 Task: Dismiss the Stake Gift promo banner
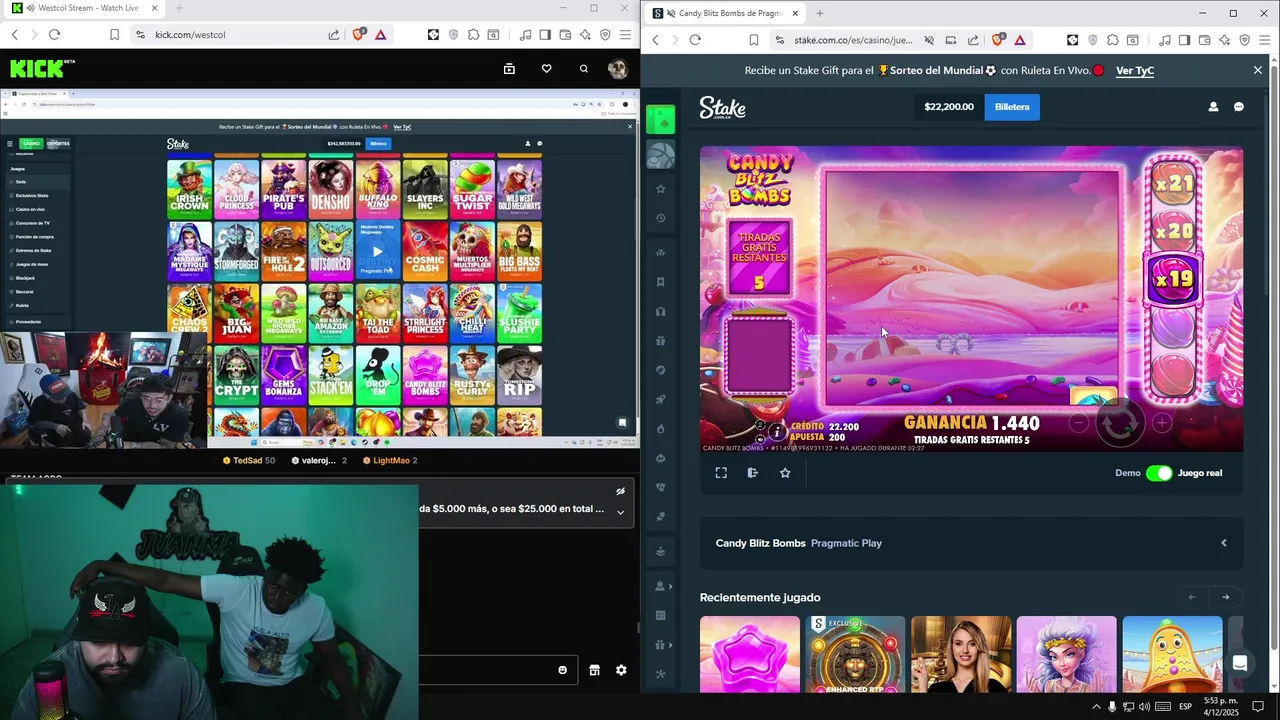point(1258,70)
